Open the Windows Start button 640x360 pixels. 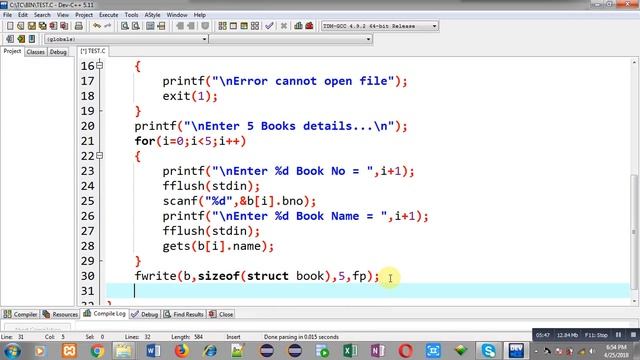(x=12, y=351)
